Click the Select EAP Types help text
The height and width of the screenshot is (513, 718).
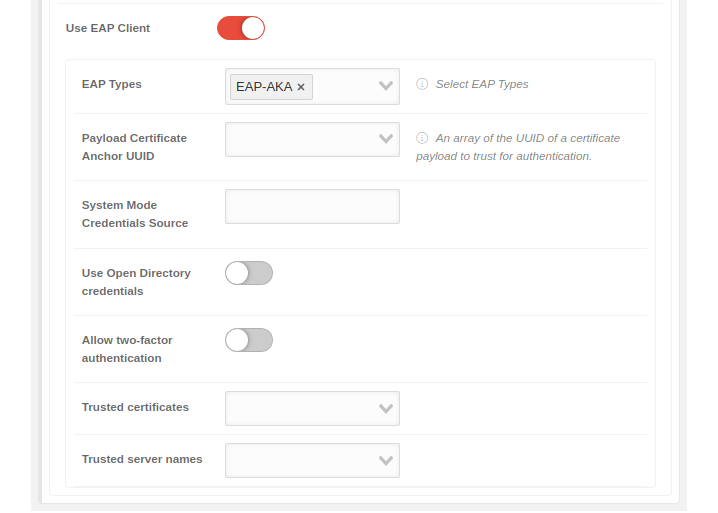[x=482, y=84]
